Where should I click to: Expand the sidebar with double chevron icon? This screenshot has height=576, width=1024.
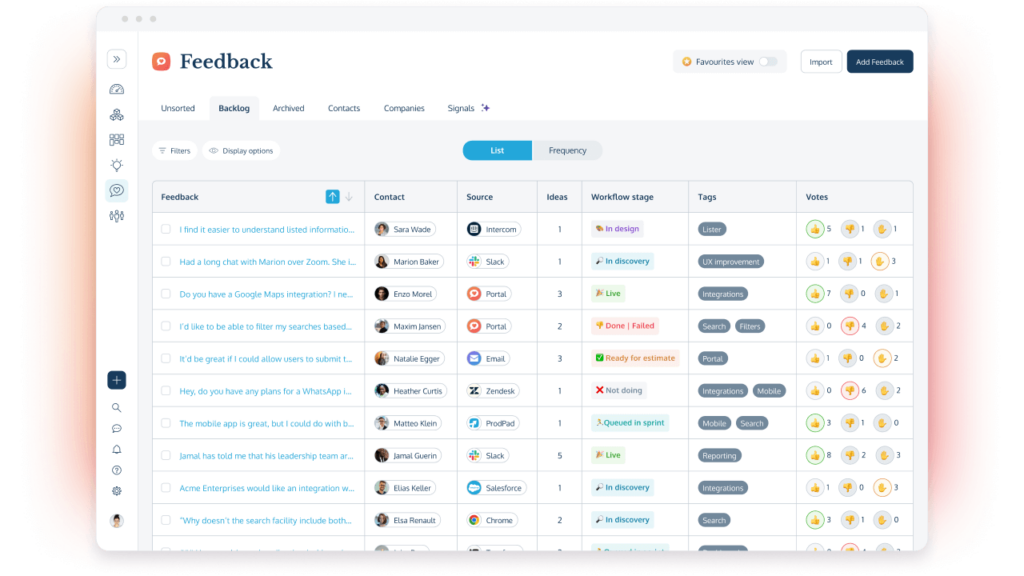(116, 59)
